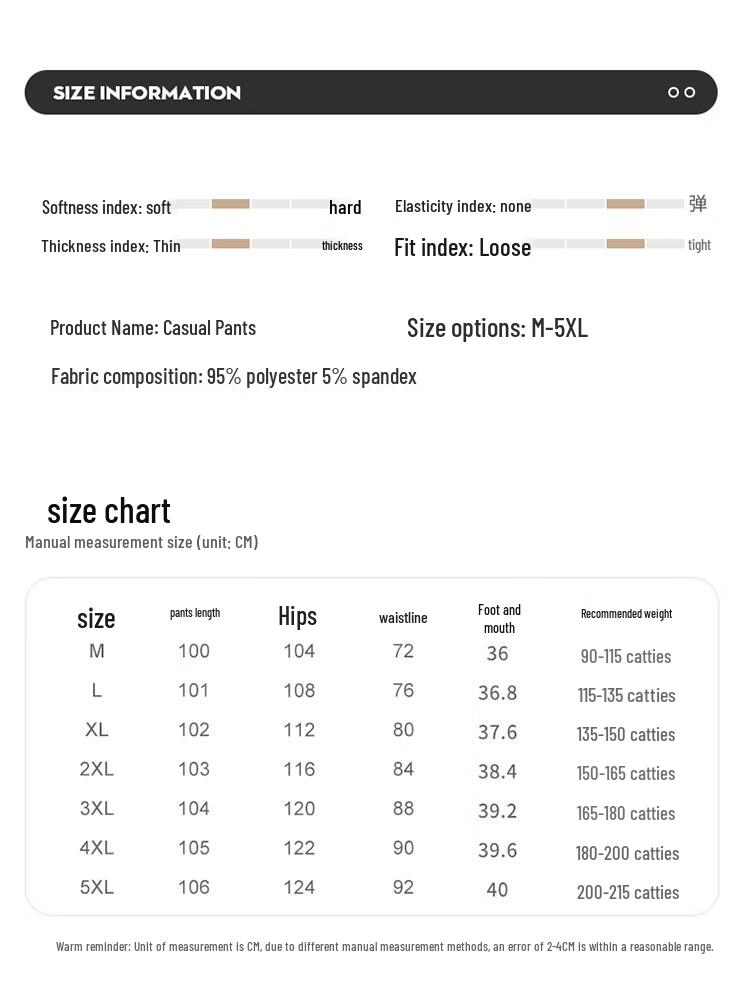Click the highlighted segment on the Softness index bar
Image resolution: width=750 pixels, height=1000 pixels.
231,204
